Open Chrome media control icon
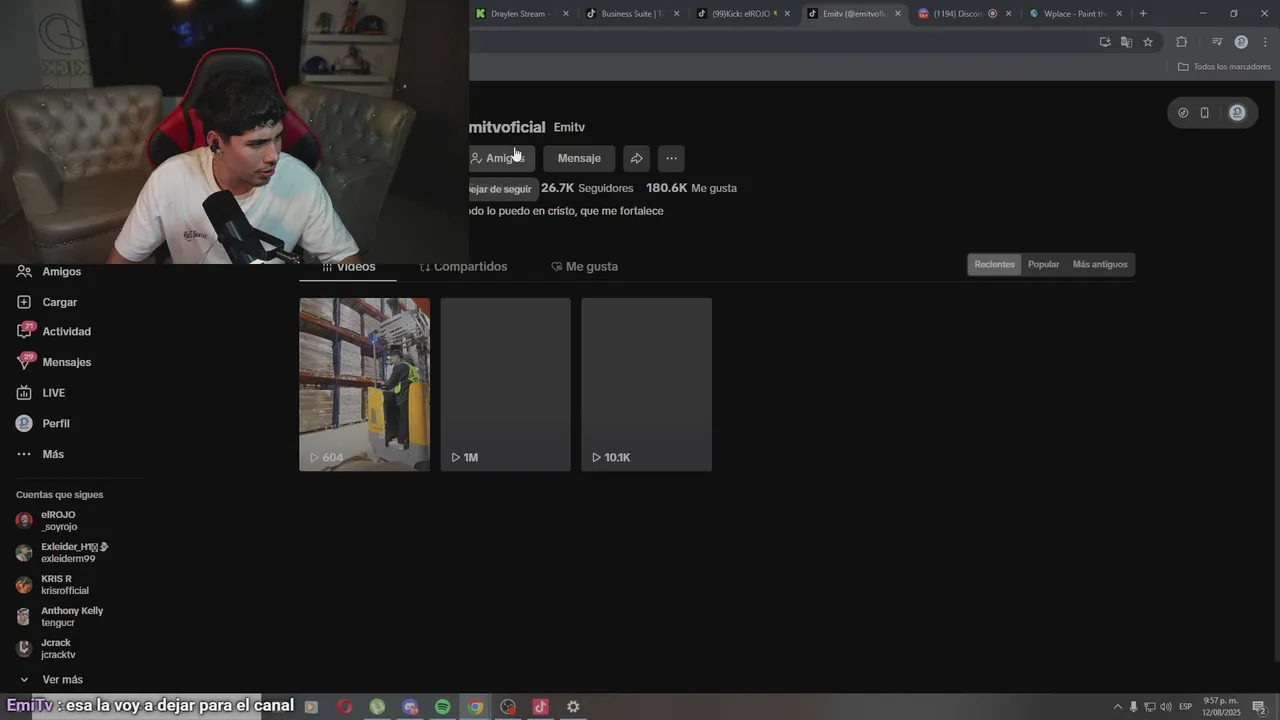The height and width of the screenshot is (720, 1280). (x=1217, y=42)
